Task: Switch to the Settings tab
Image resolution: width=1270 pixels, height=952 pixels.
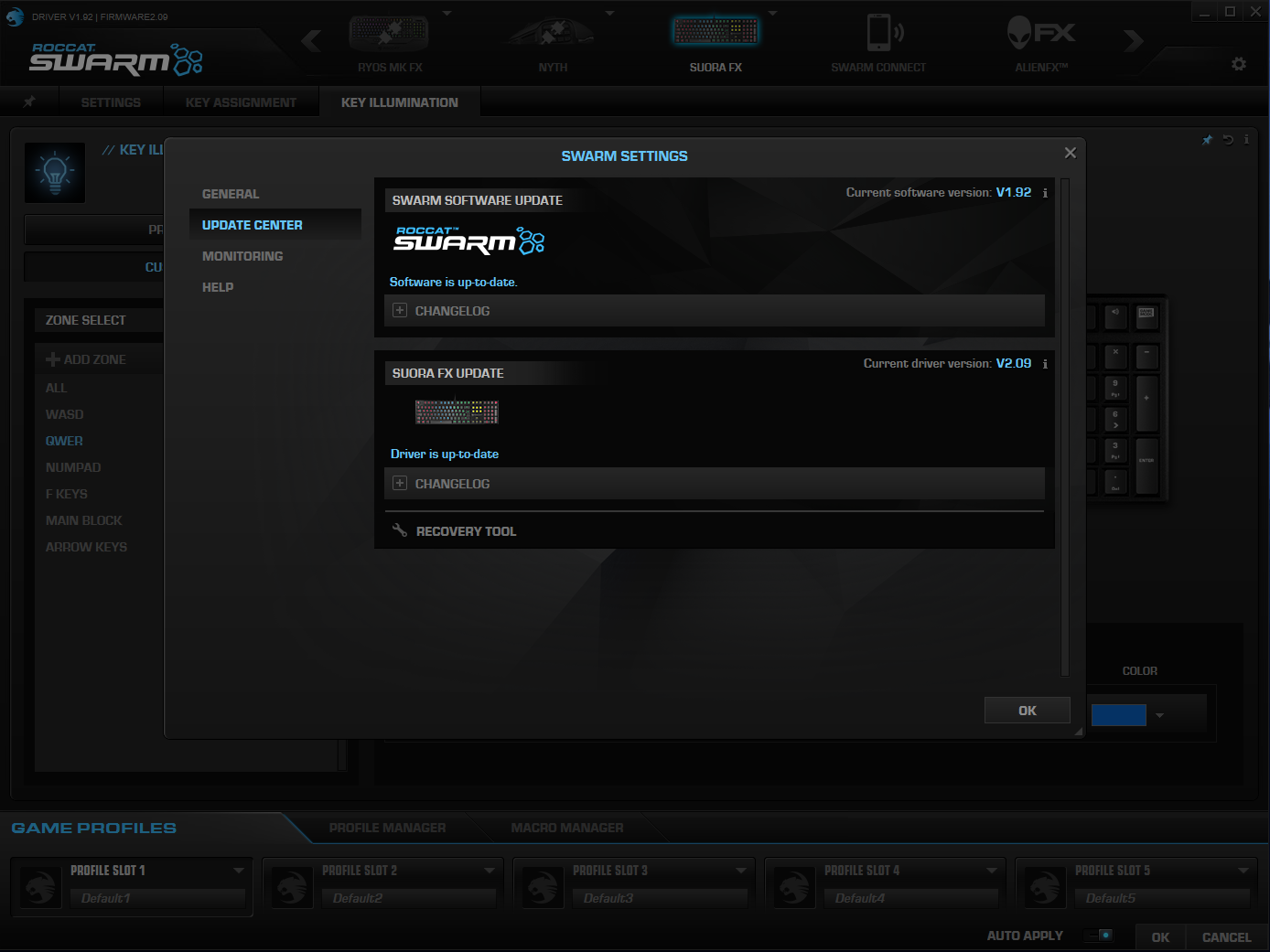Action: [x=111, y=102]
